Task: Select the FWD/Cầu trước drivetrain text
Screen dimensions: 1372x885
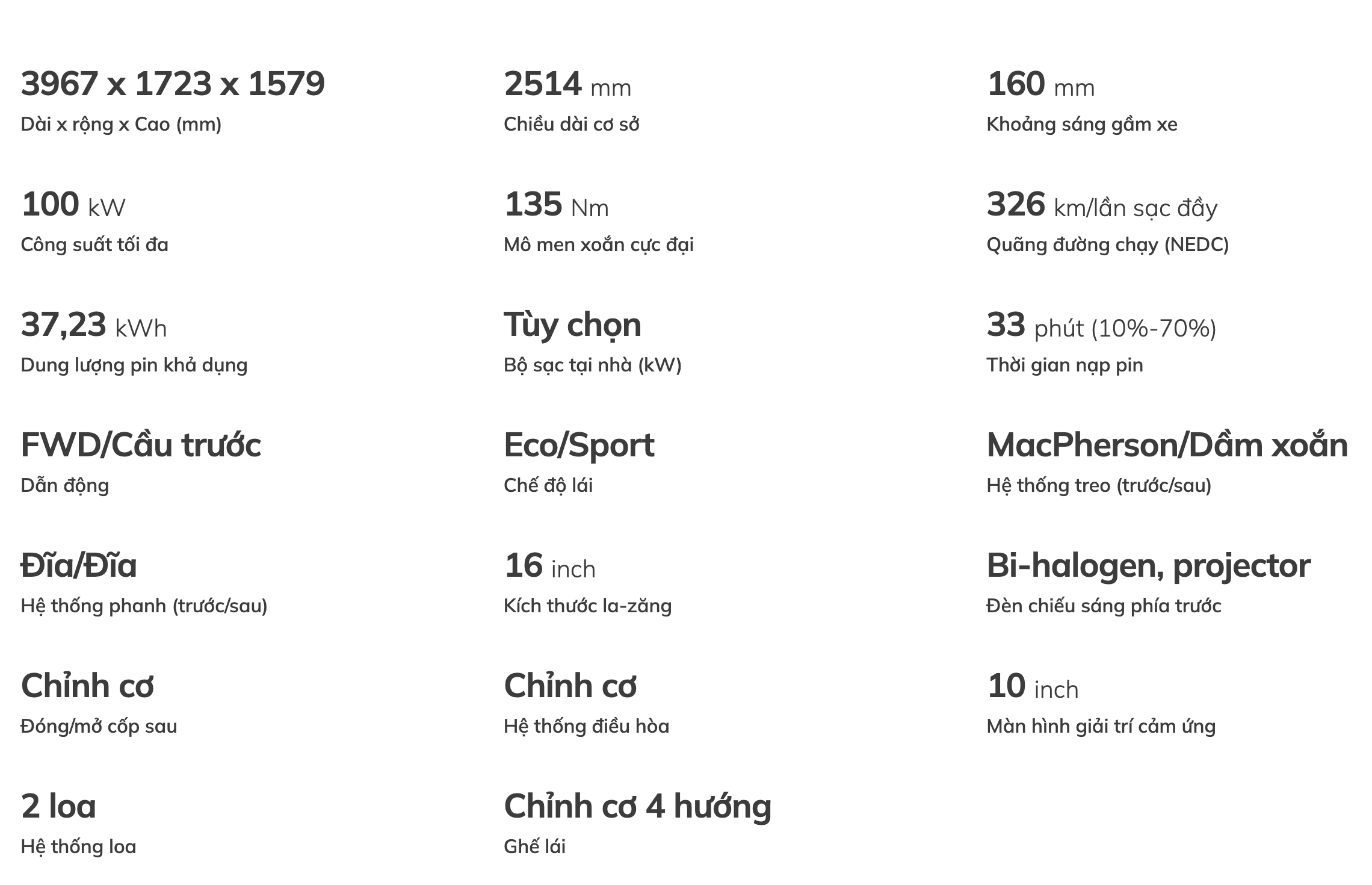Action: 141,446
